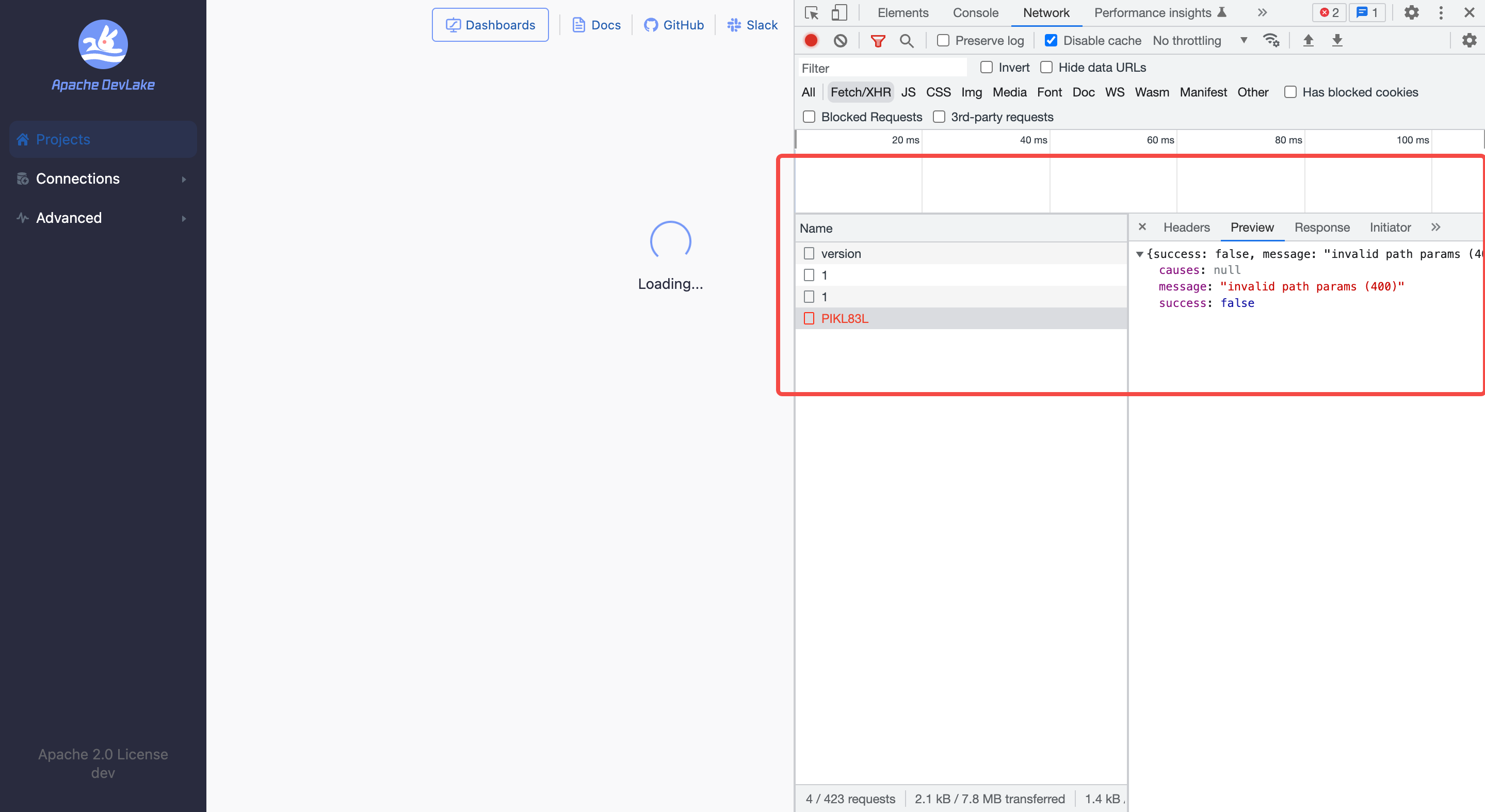Collapse the JSON response object triangle
The image size is (1485, 812).
click(1139, 254)
